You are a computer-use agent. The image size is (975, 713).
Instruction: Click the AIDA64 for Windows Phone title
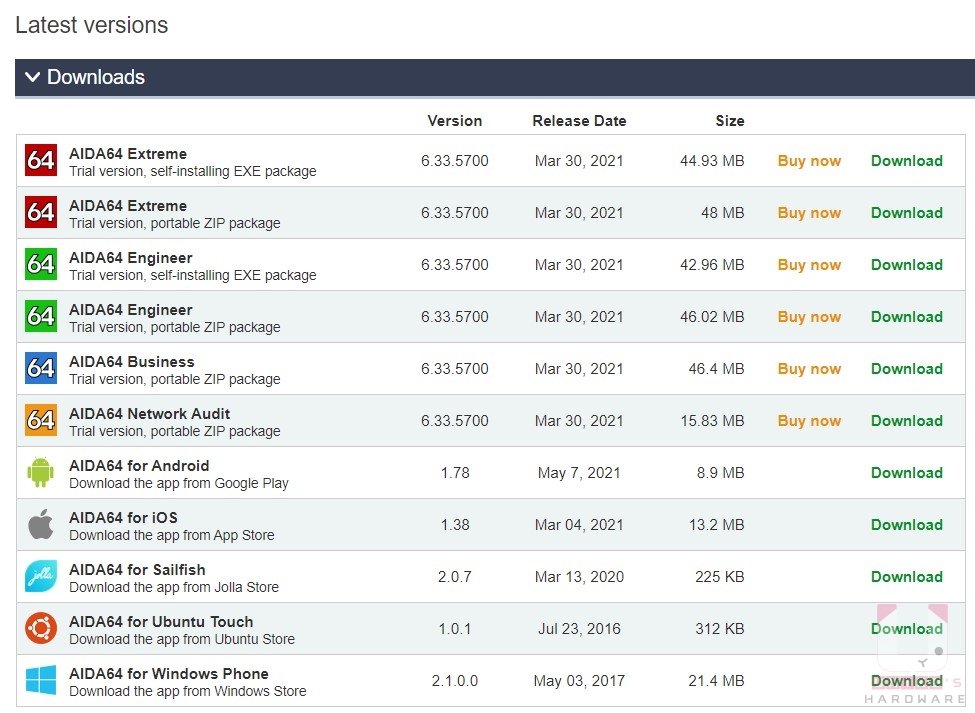click(169, 674)
